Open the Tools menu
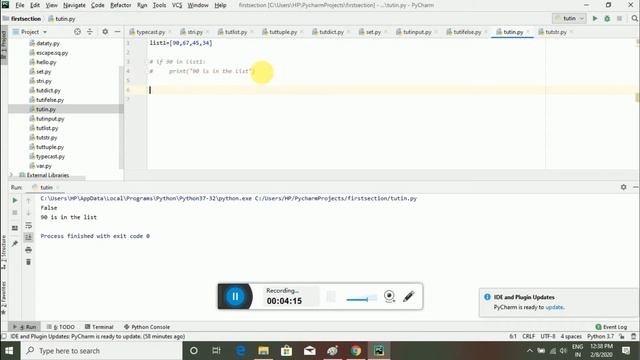640x360 pixels. tap(159, 5)
